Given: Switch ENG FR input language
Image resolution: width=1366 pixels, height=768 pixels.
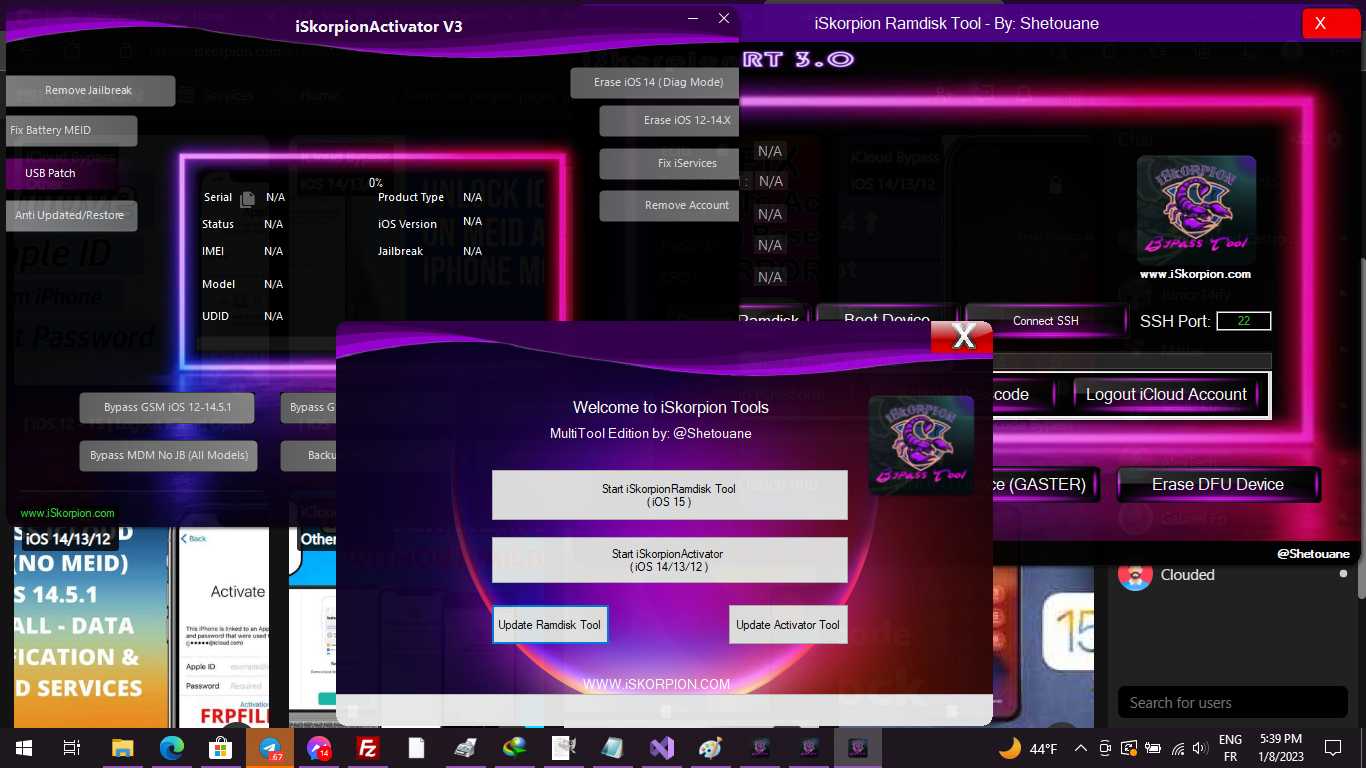Looking at the screenshot, I should click(1230, 748).
